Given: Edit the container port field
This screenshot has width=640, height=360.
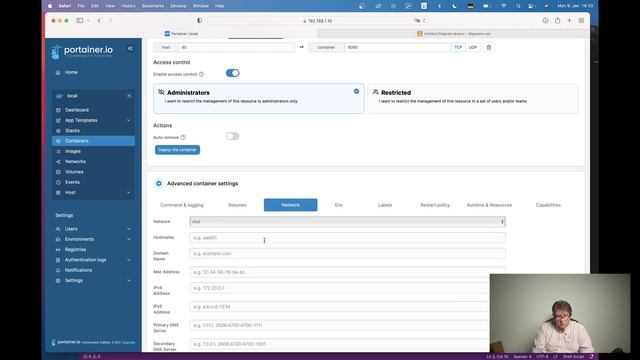Looking at the screenshot, I should [x=397, y=47].
